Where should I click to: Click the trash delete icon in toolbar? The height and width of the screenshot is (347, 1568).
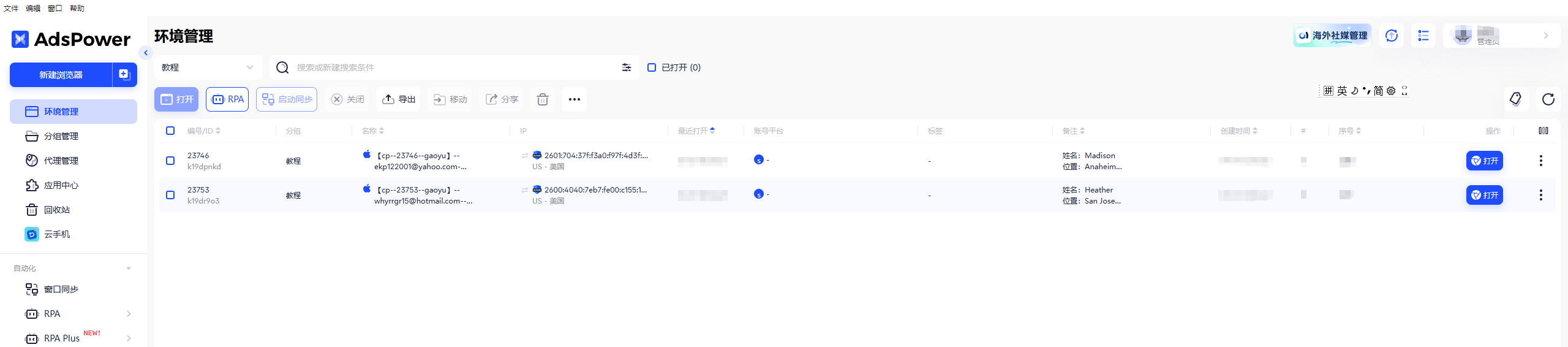click(x=542, y=99)
